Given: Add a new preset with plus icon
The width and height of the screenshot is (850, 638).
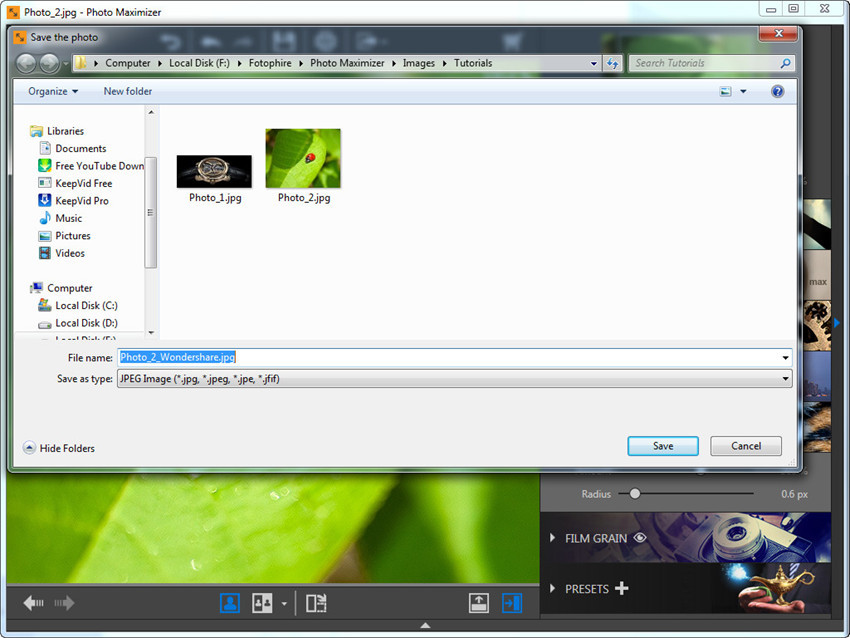Looking at the screenshot, I should click(x=621, y=588).
